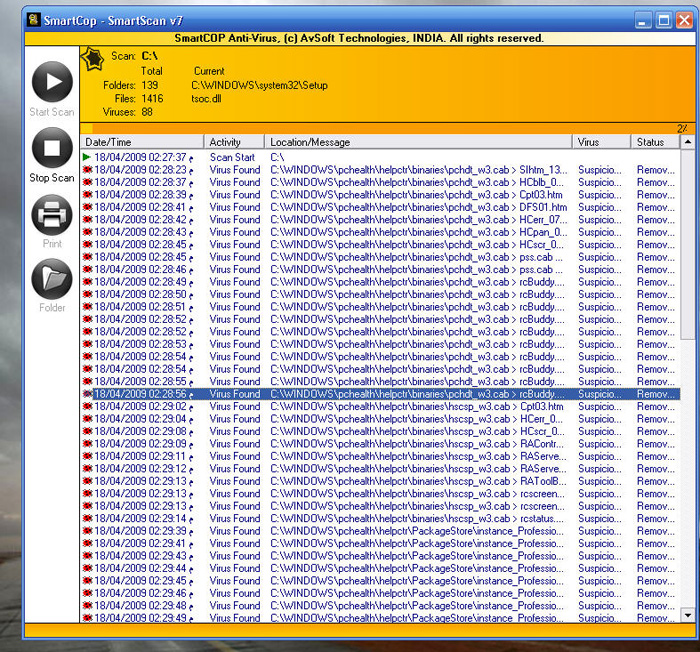Click red bug icon on 02:28:53 row

coord(87,344)
